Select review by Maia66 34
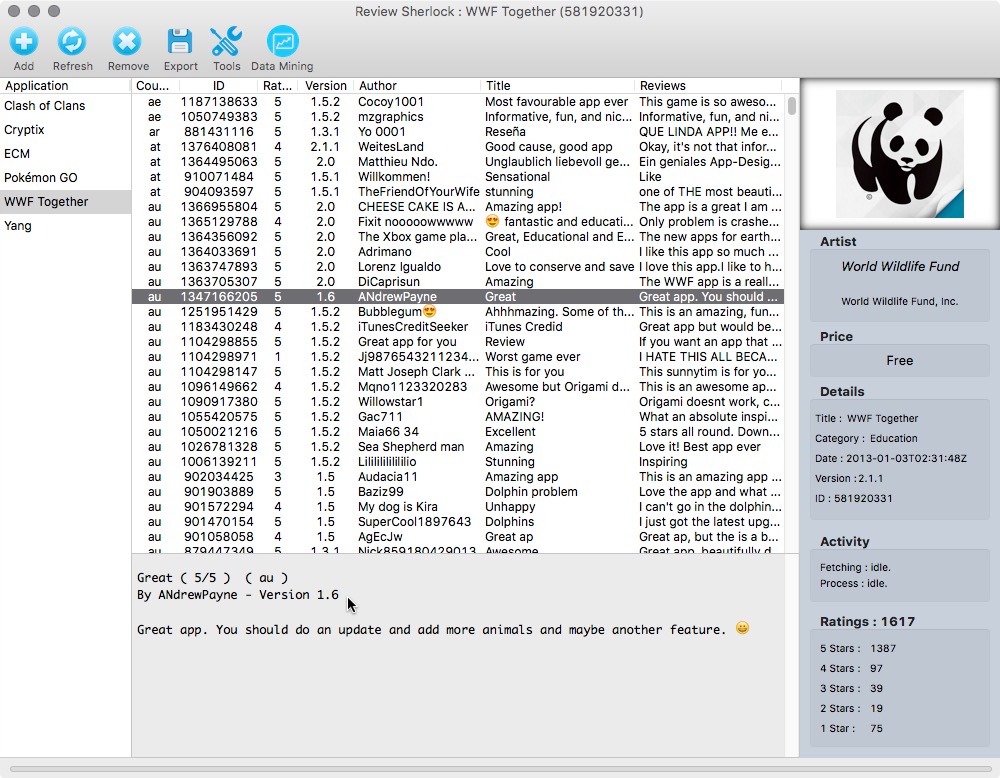 (458, 432)
